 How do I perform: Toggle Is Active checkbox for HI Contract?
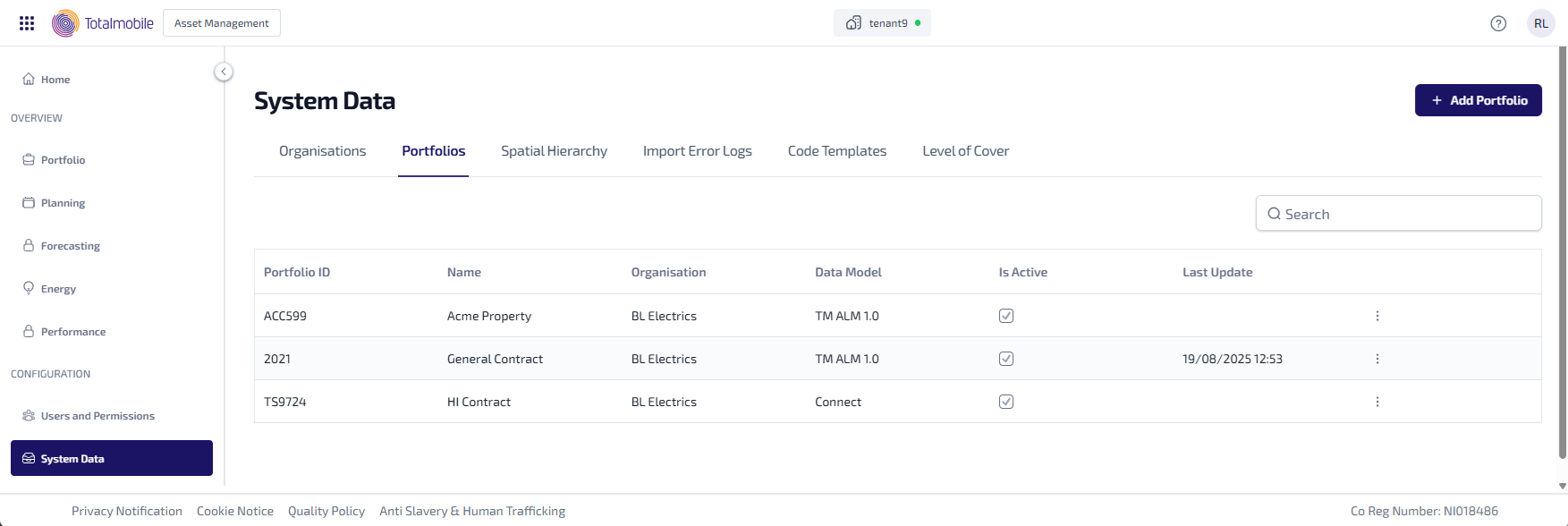click(x=1006, y=402)
